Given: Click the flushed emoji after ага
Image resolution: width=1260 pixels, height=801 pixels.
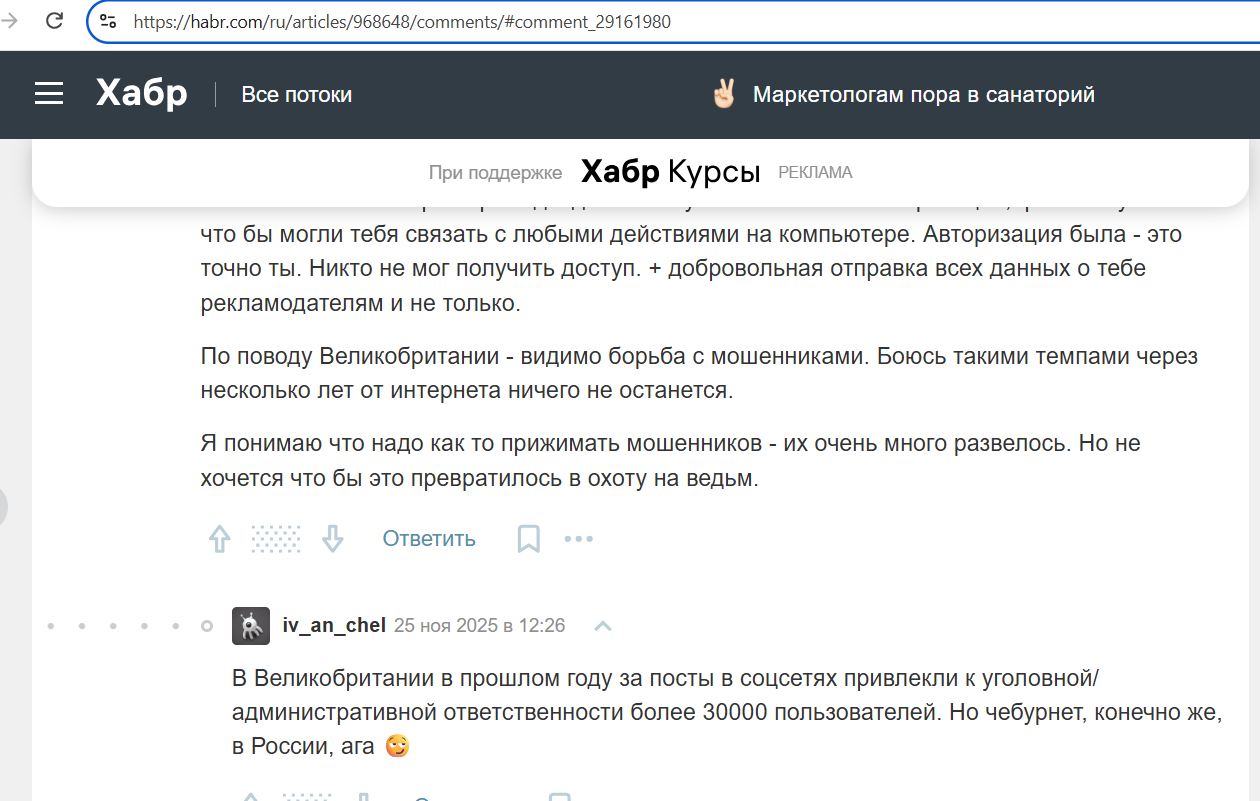Looking at the screenshot, I should [397, 746].
